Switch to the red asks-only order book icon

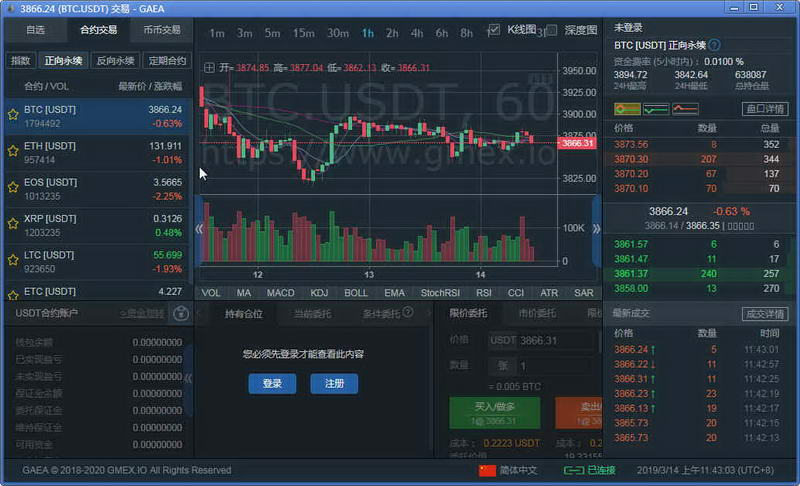tap(685, 108)
